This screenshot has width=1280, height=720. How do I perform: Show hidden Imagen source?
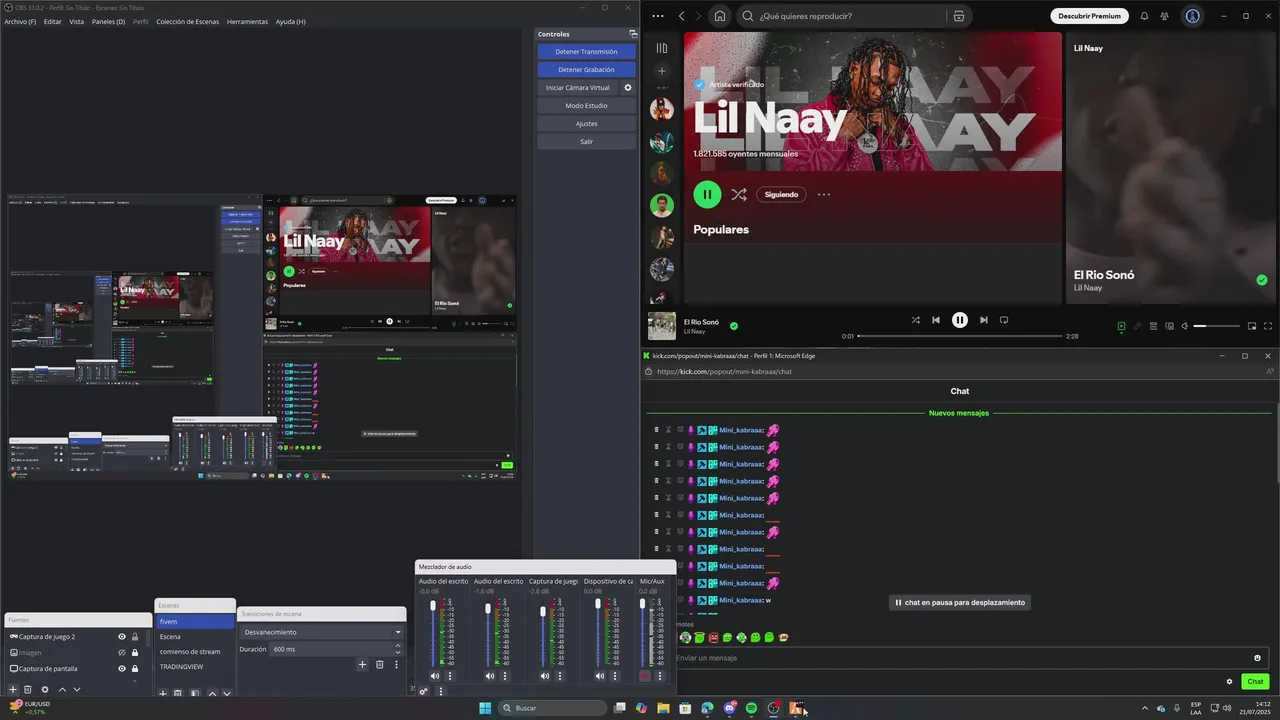(122, 652)
